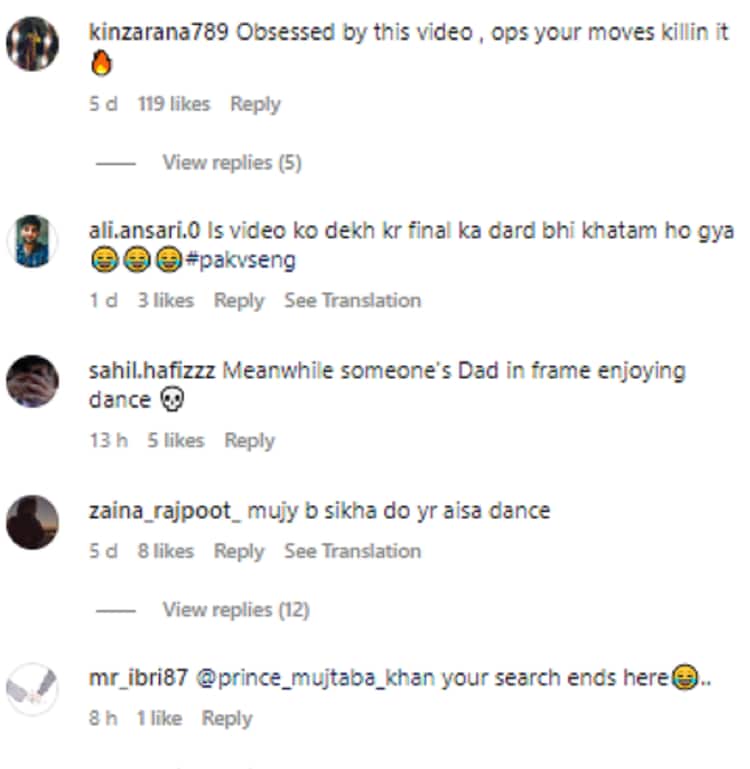Expand View replies (5) under kinzarana789
This screenshot has height=769, width=750.
pos(231,162)
